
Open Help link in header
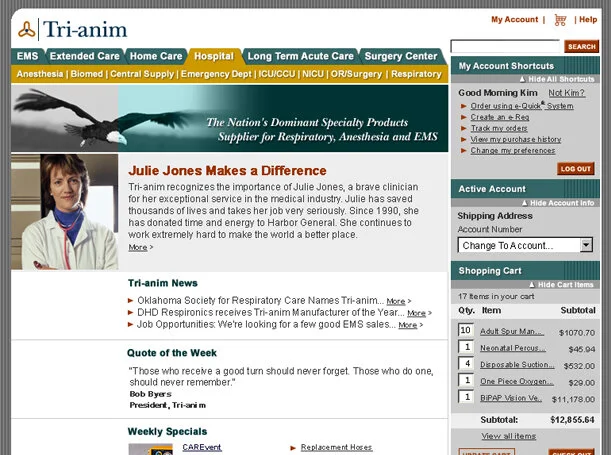pyautogui.click(x=588, y=19)
